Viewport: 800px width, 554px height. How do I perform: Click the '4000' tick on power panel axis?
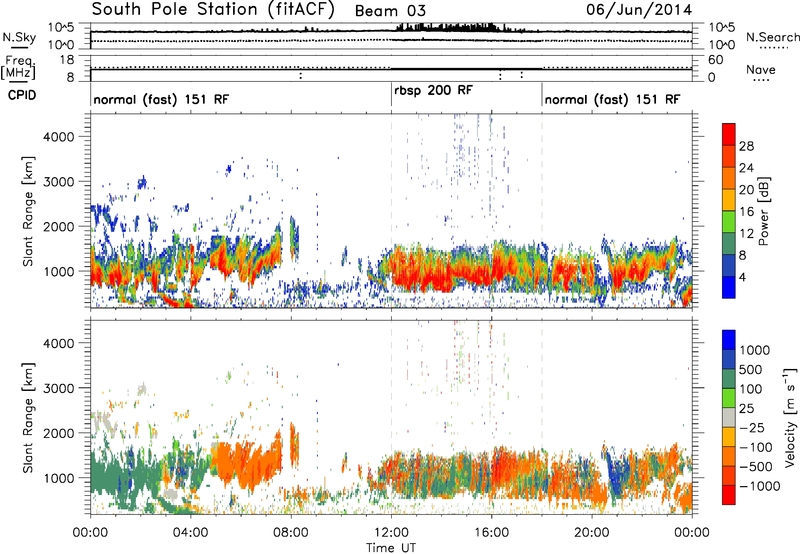(59, 137)
